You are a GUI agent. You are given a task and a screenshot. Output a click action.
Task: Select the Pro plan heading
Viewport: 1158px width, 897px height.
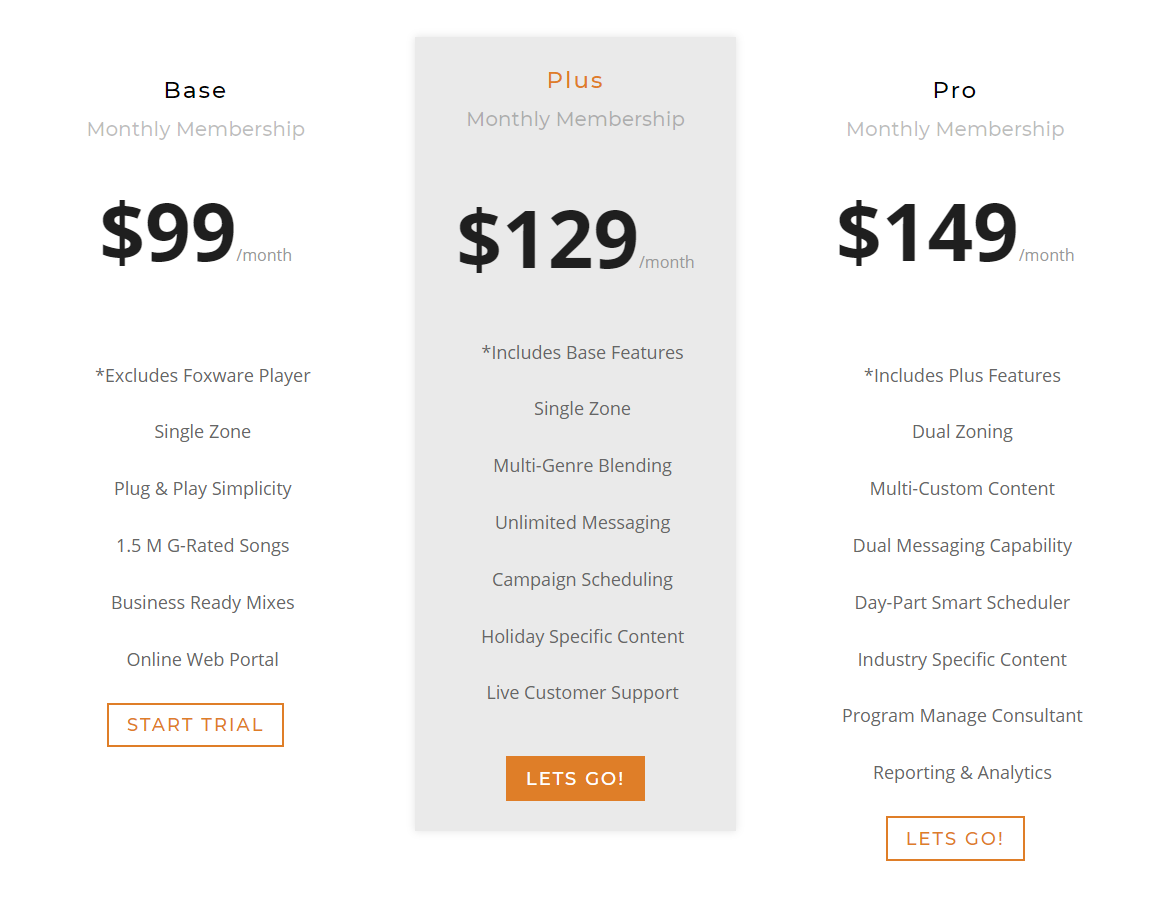[955, 90]
